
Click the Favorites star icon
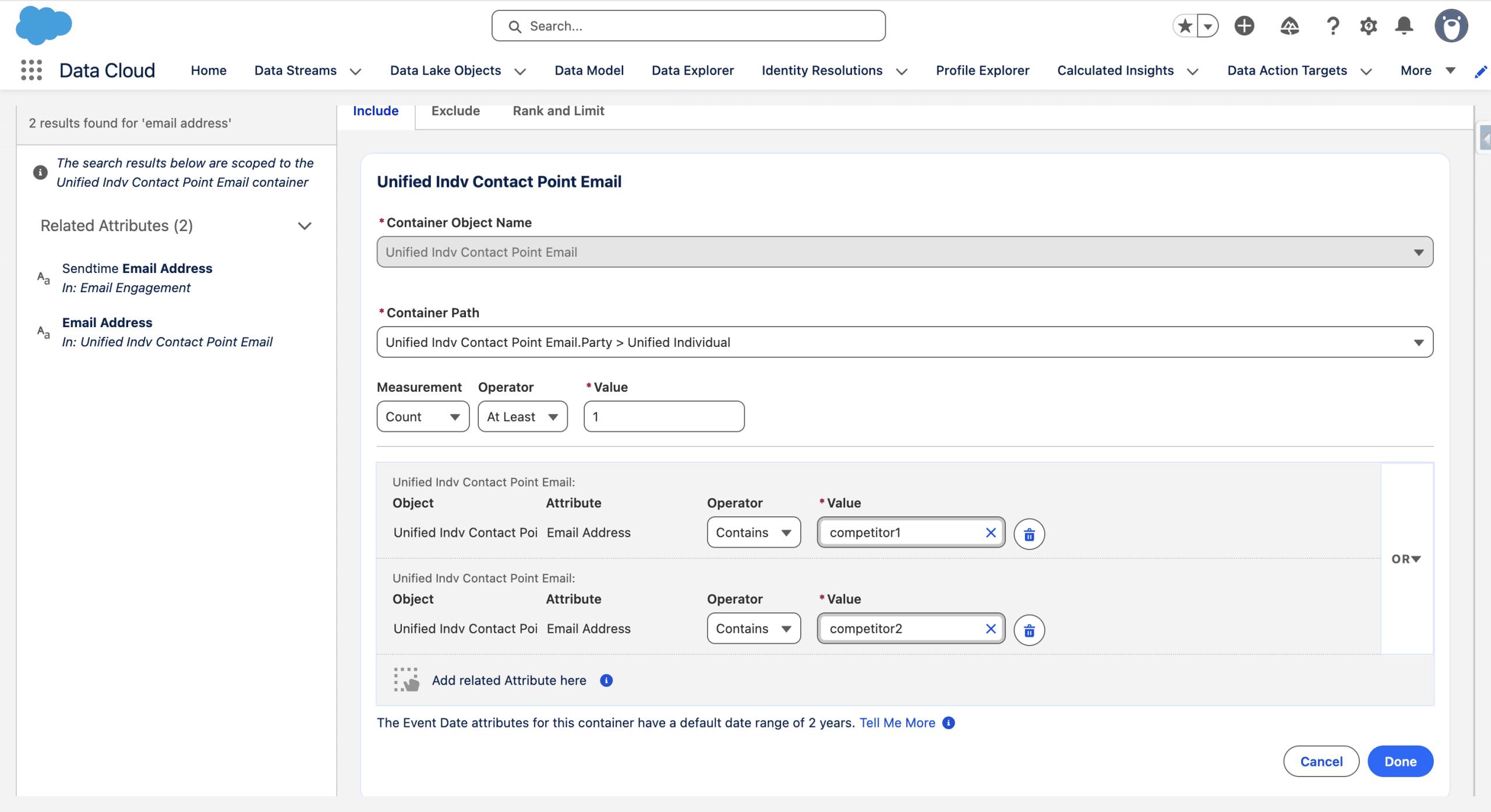click(1184, 26)
